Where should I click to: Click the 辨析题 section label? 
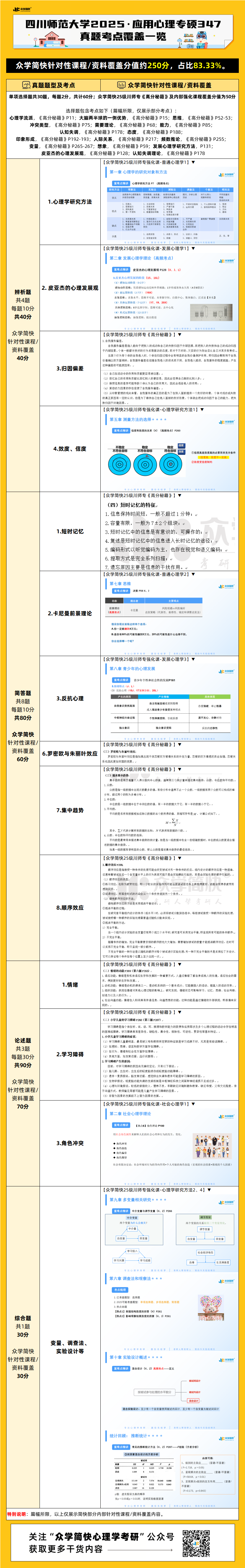(x=22, y=292)
